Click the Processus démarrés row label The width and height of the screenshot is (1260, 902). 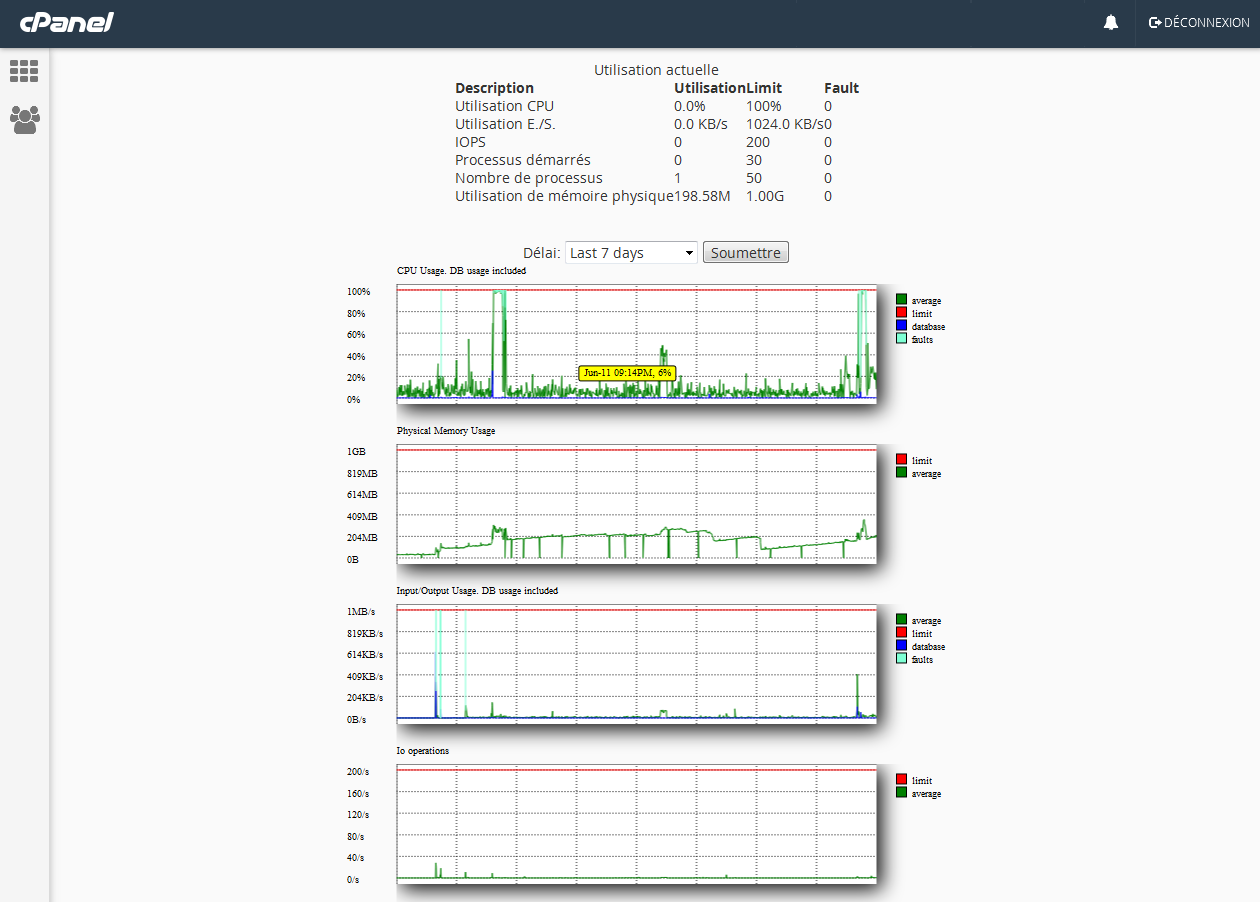(523, 160)
